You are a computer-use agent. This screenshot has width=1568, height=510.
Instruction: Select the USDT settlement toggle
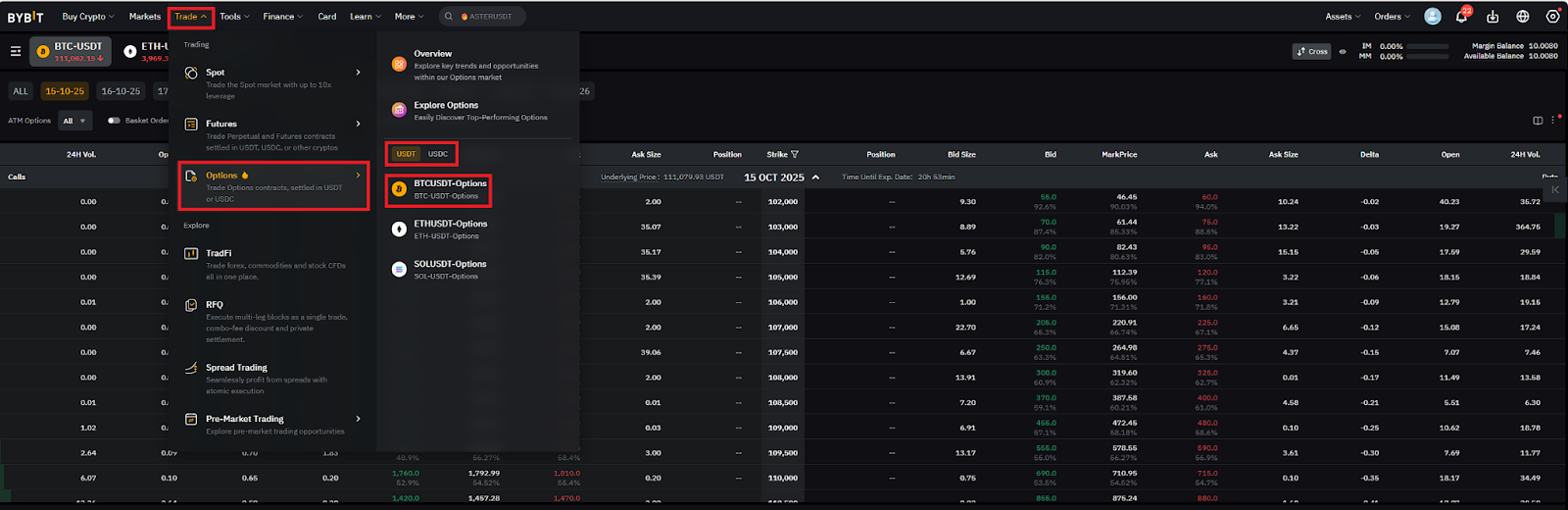click(406, 154)
